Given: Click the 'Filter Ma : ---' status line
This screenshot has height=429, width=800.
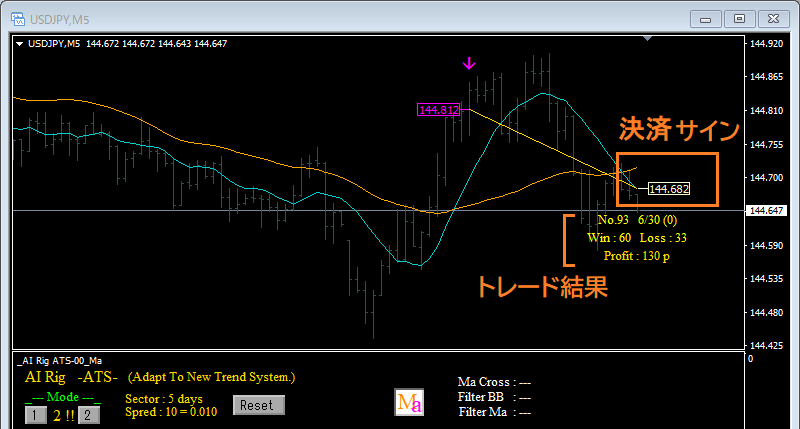Looking at the screenshot, I should (494, 412).
